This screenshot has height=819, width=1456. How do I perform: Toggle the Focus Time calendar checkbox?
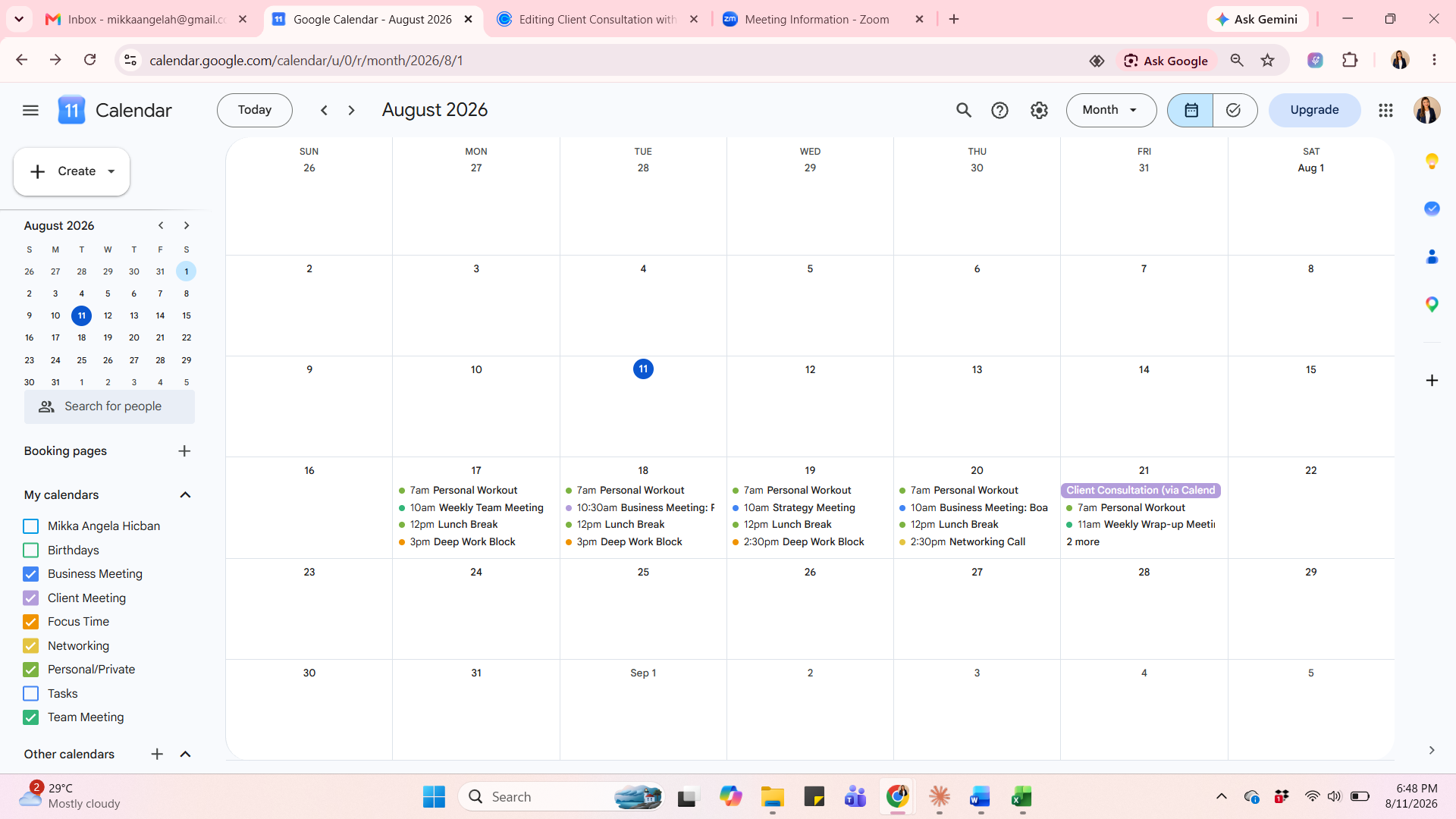coord(31,622)
